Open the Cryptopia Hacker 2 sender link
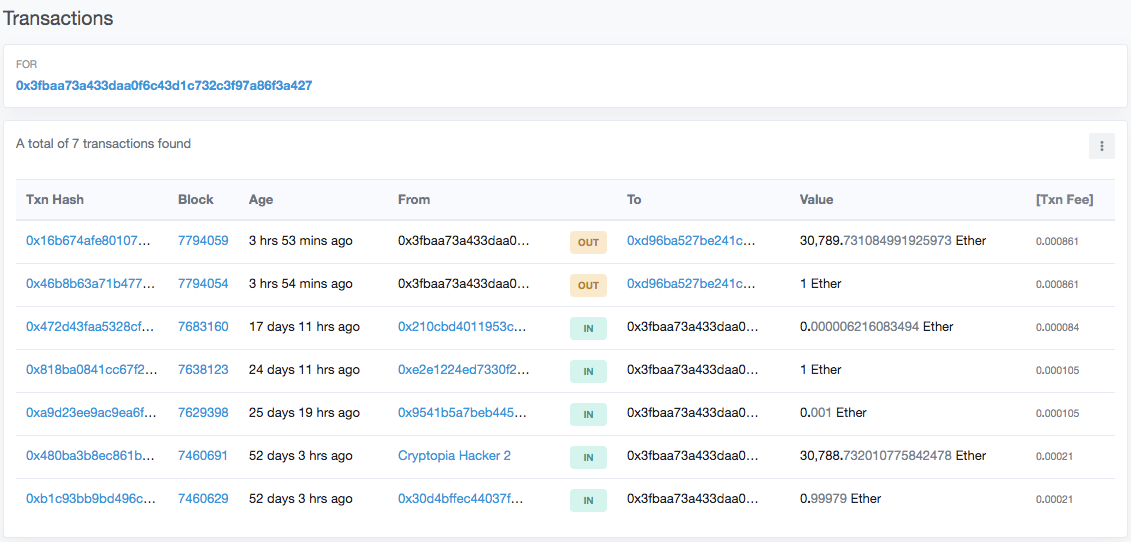 (454, 456)
